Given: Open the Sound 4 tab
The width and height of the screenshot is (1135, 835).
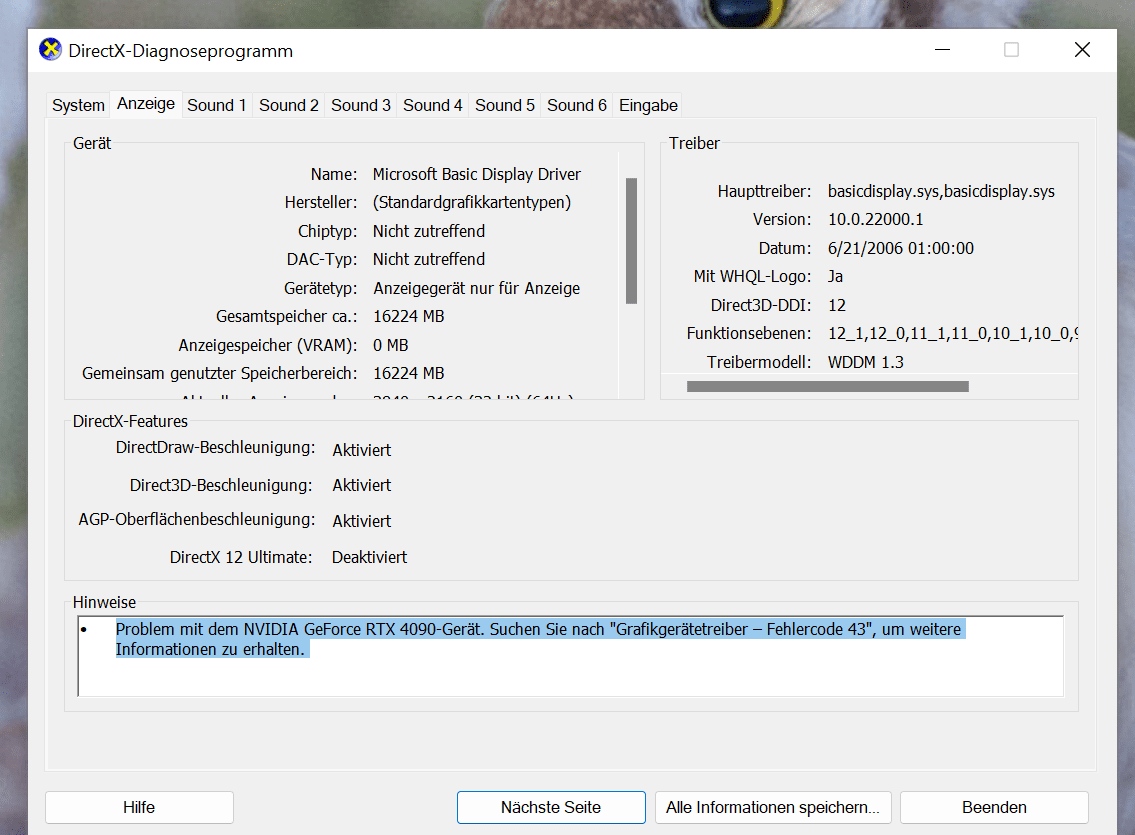Looking at the screenshot, I should [x=433, y=106].
